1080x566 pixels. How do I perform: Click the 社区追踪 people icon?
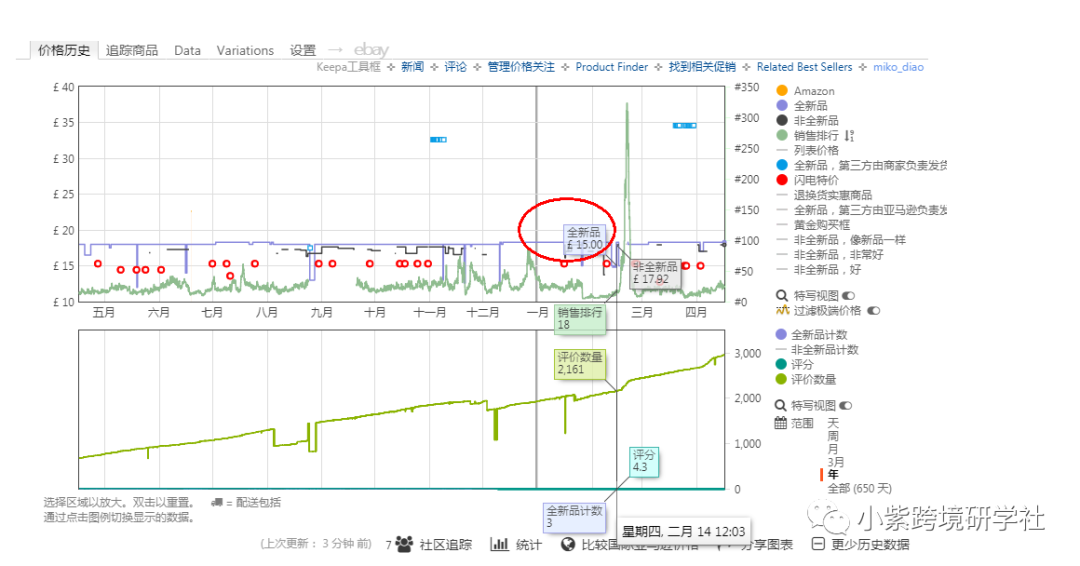[404, 544]
